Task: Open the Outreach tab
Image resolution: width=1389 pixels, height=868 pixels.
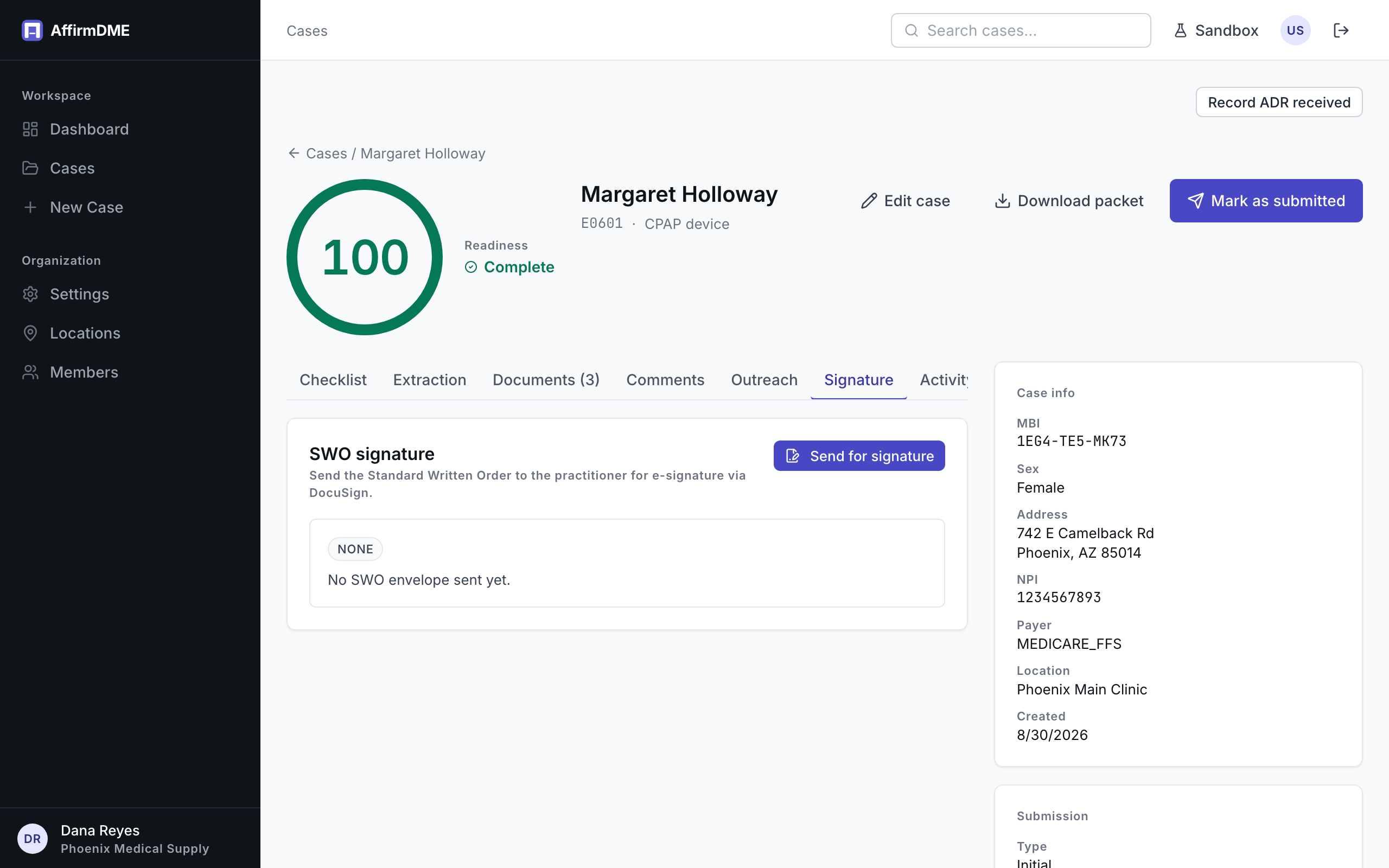Action: coord(764,380)
